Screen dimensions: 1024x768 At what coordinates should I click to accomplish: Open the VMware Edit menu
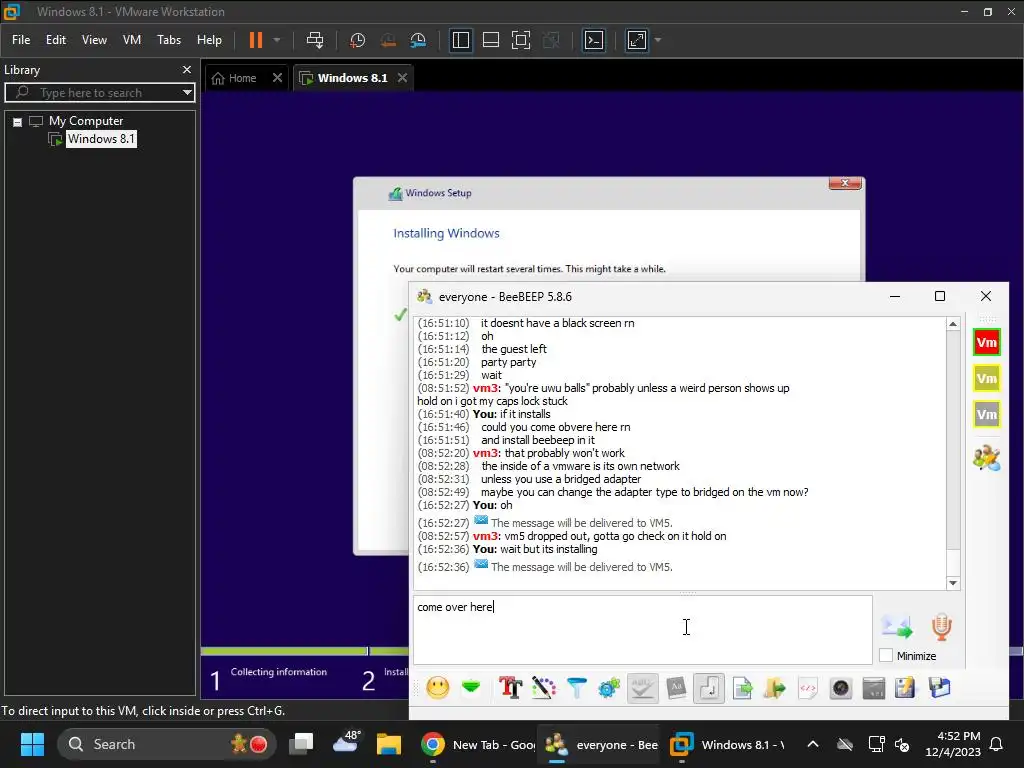(56, 40)
